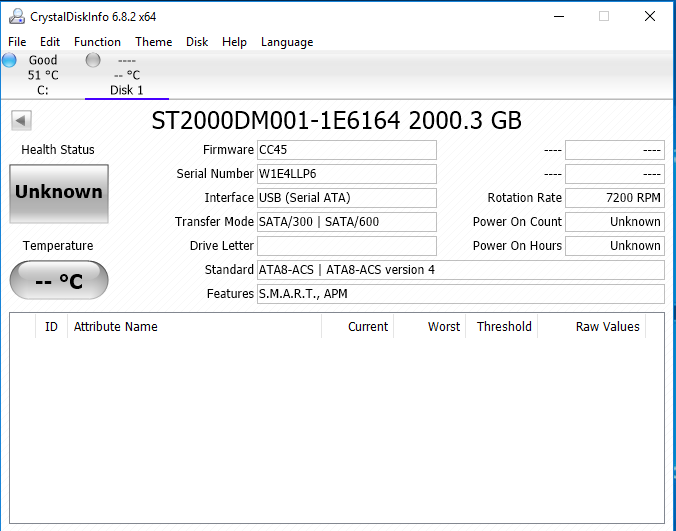
Task: Open the Function menu
Action: click(x=97, y=42)
